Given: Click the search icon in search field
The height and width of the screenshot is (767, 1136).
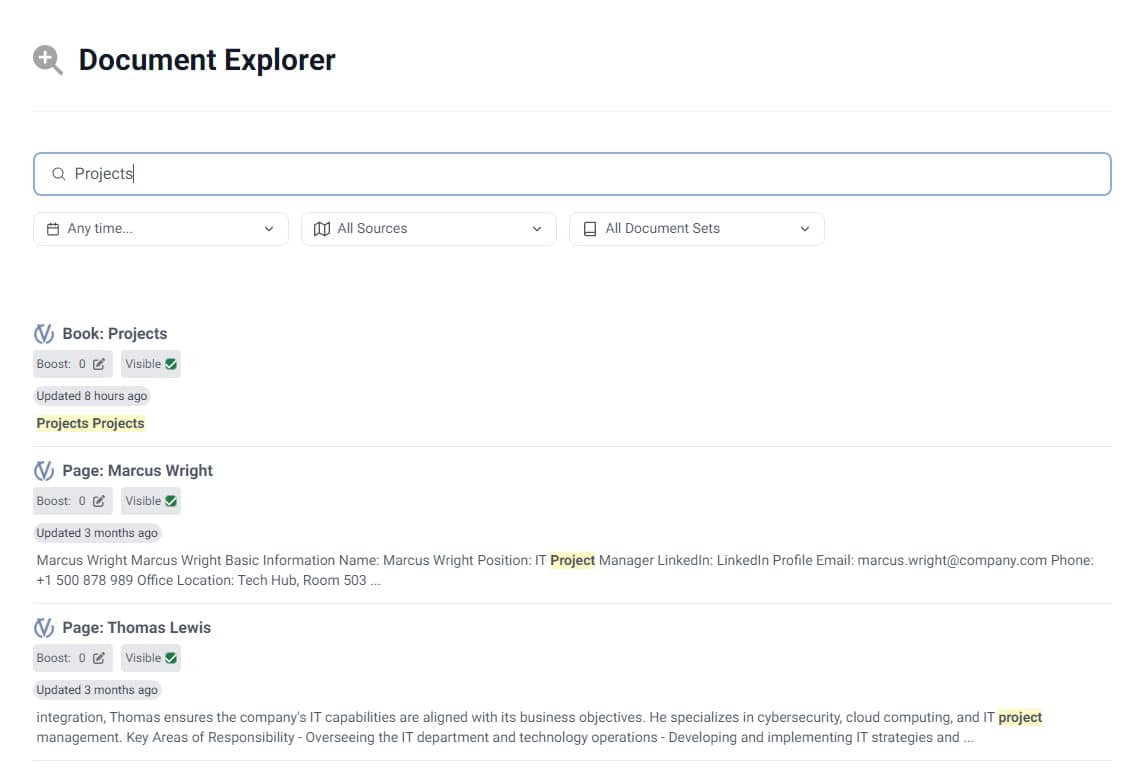Looking at the screenshot, I should click(59, 174).
